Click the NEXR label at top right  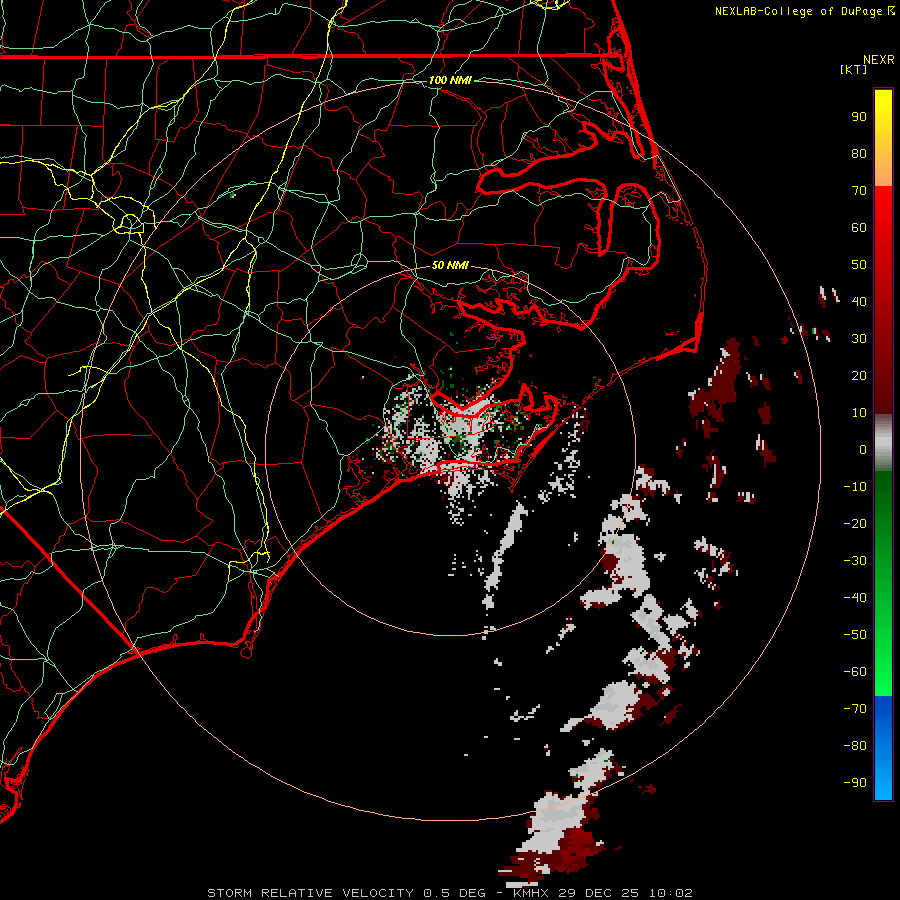879,60
